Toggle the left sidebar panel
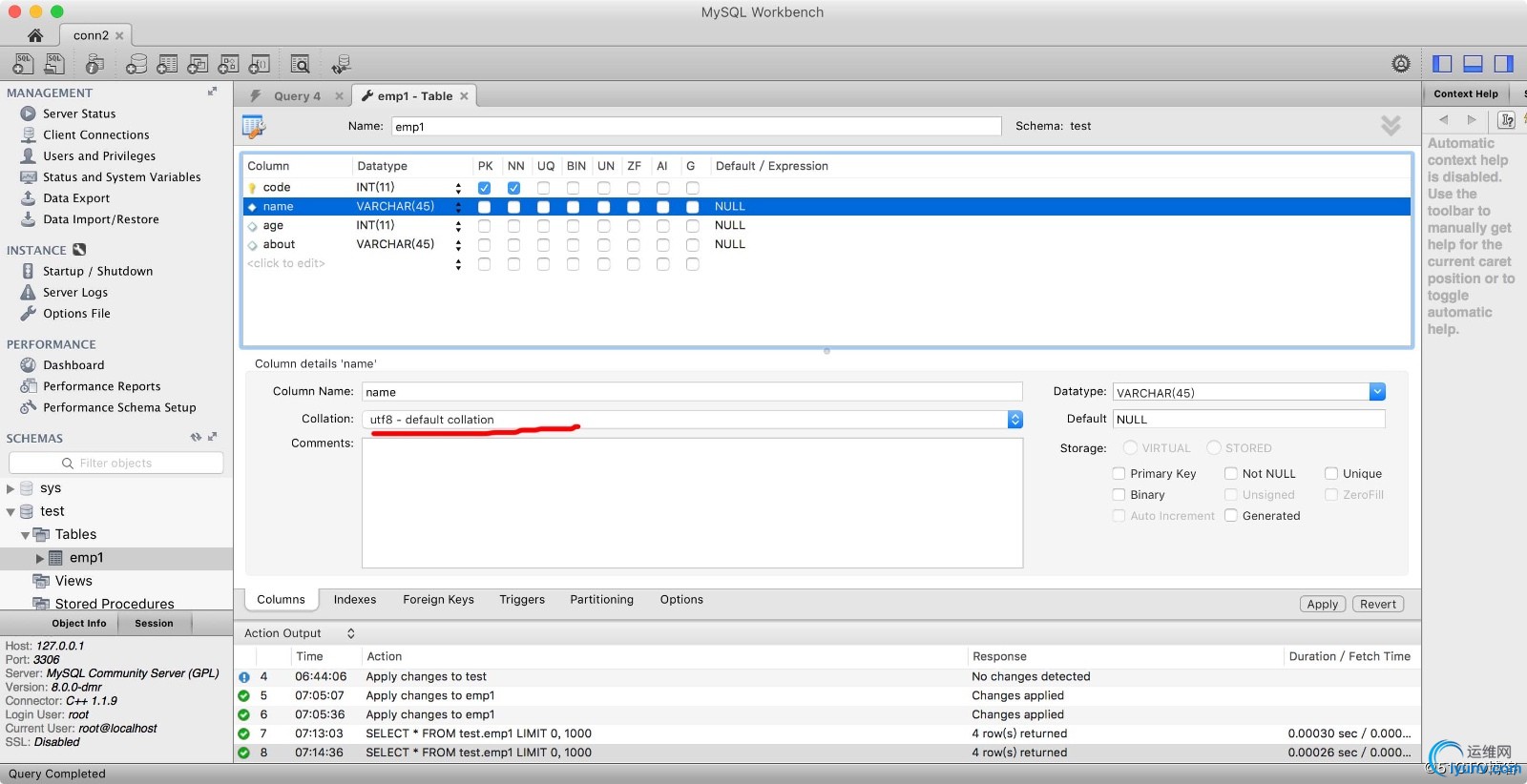Viewport: 1527px width, 784px height. [x=1442, y=64]
